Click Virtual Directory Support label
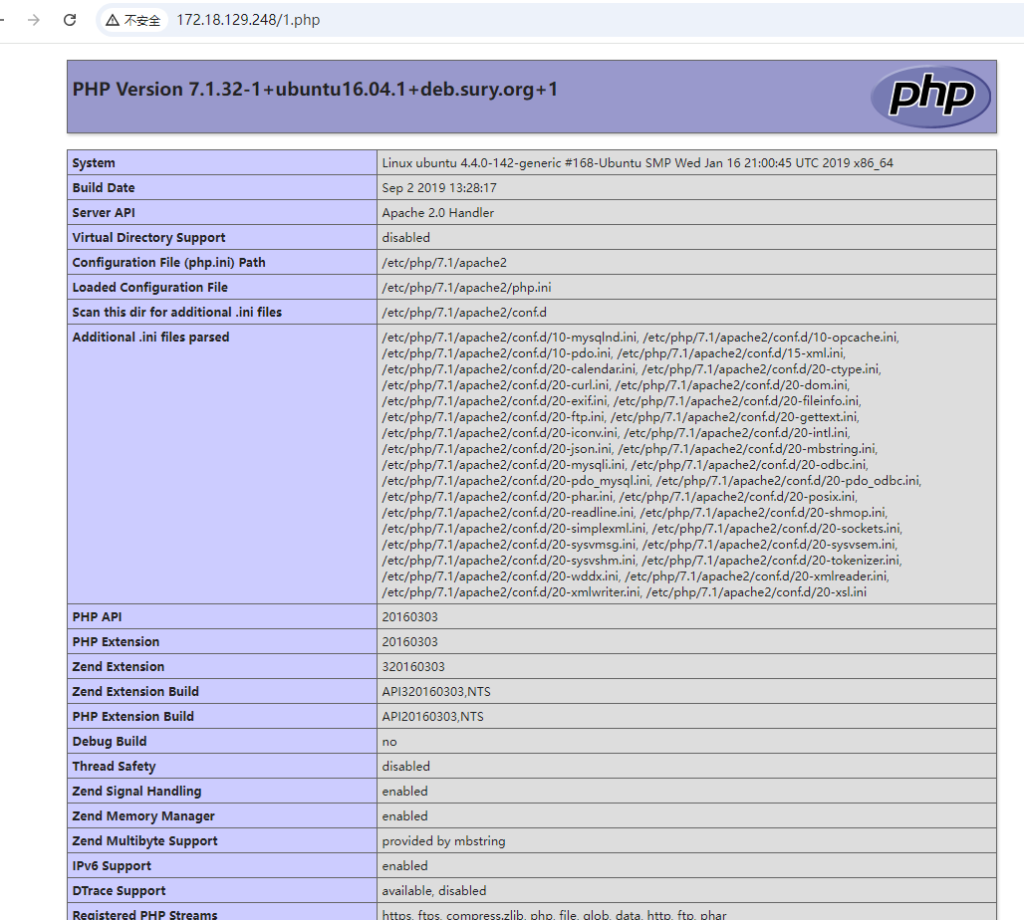 point(149,238)
